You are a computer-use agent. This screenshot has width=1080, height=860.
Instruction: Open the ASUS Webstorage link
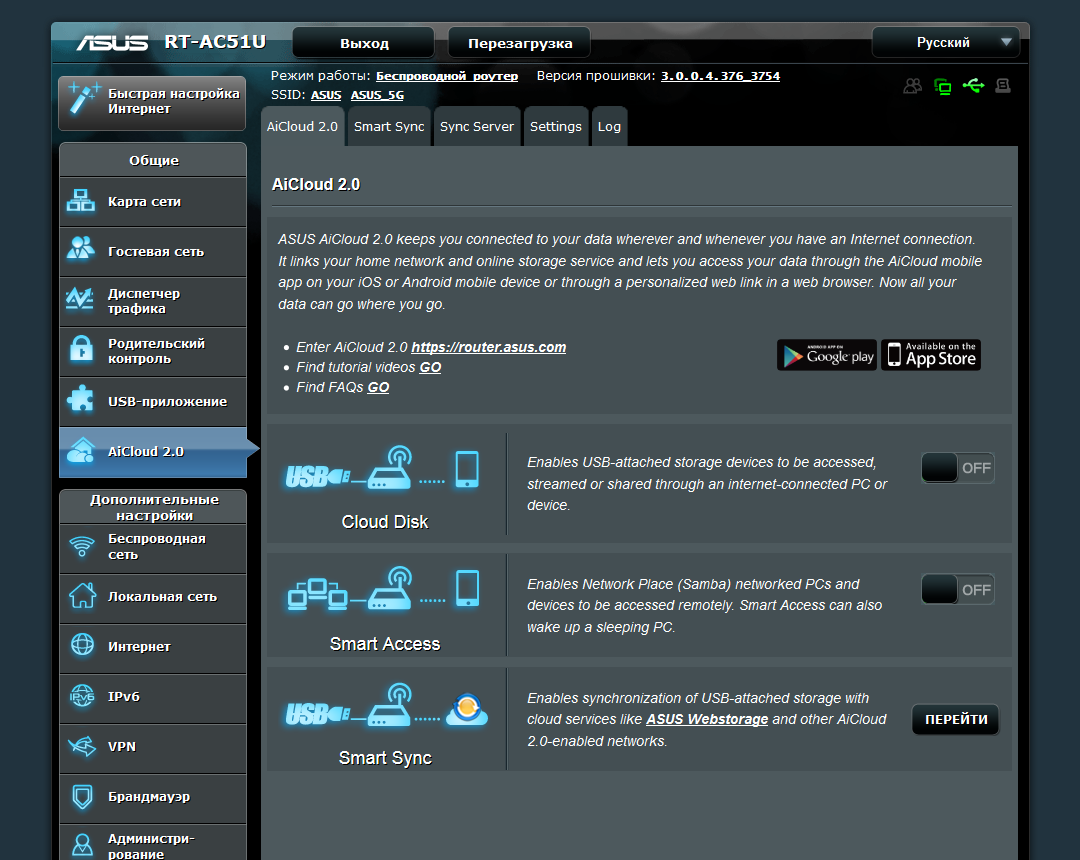pos(707,719)
